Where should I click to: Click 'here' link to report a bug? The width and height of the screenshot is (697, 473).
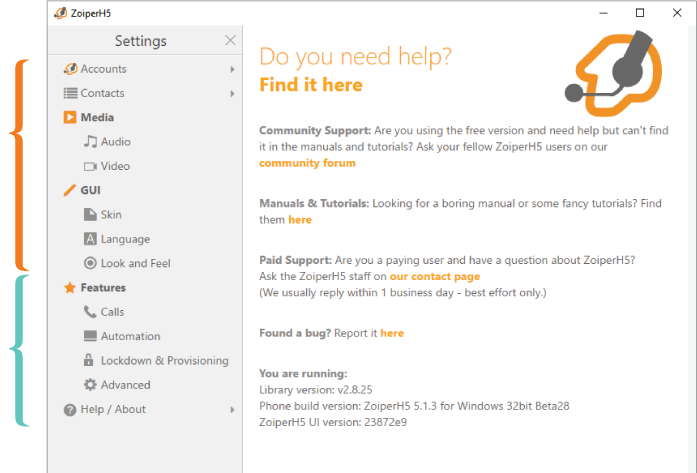[x=392, y=333]
